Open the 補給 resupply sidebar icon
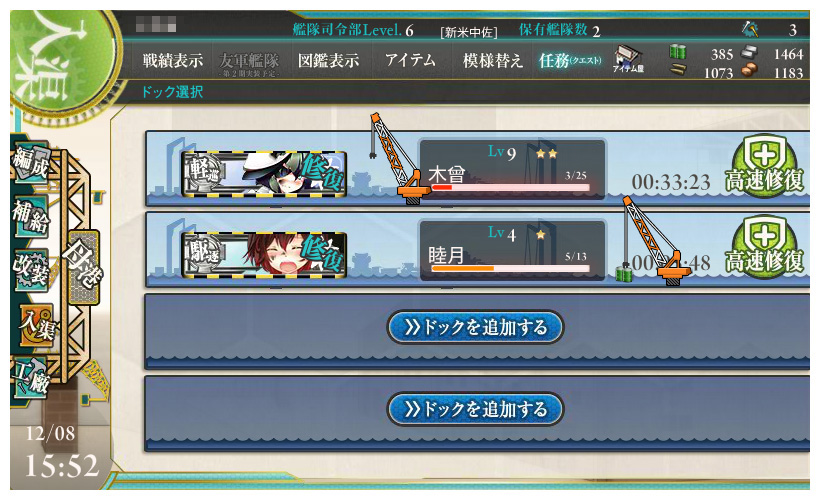The image size is (819, 499). click(x=31, y=216)
